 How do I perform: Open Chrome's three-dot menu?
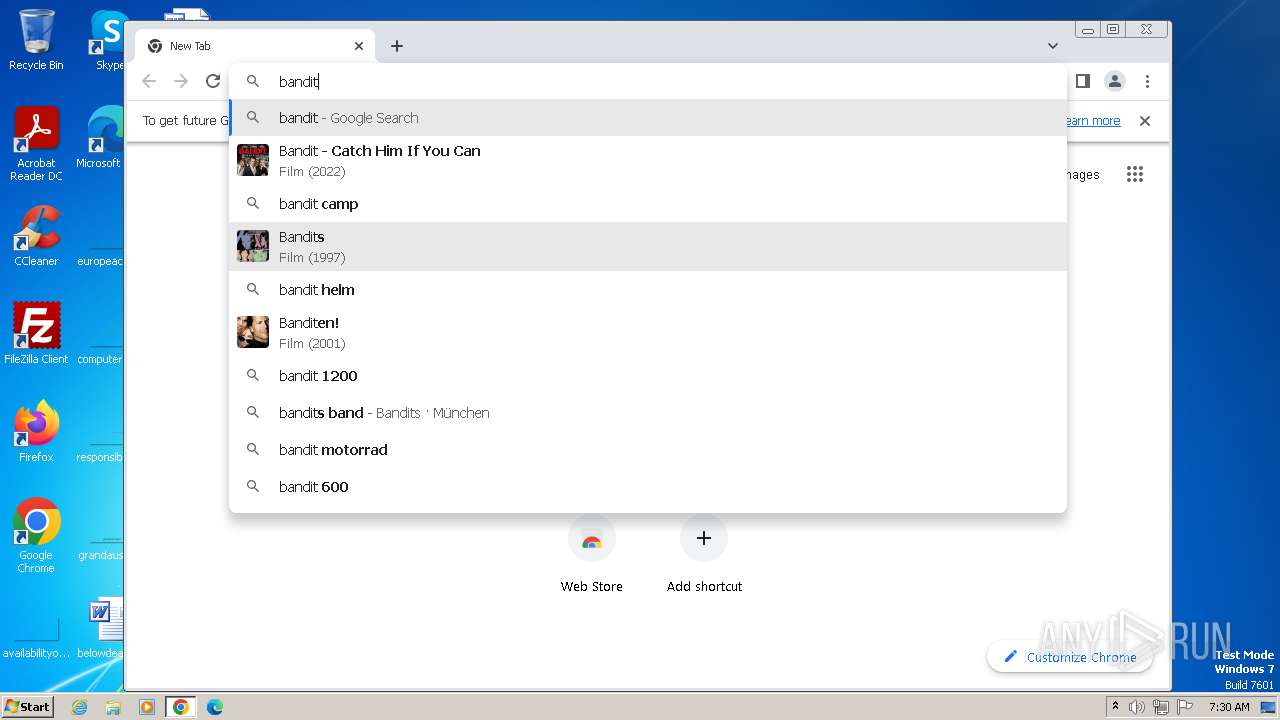click(1147, 81)
